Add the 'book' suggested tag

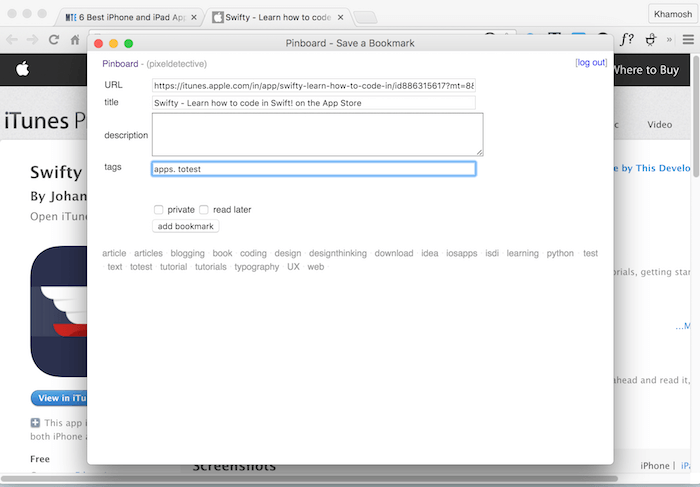[222, 253]
